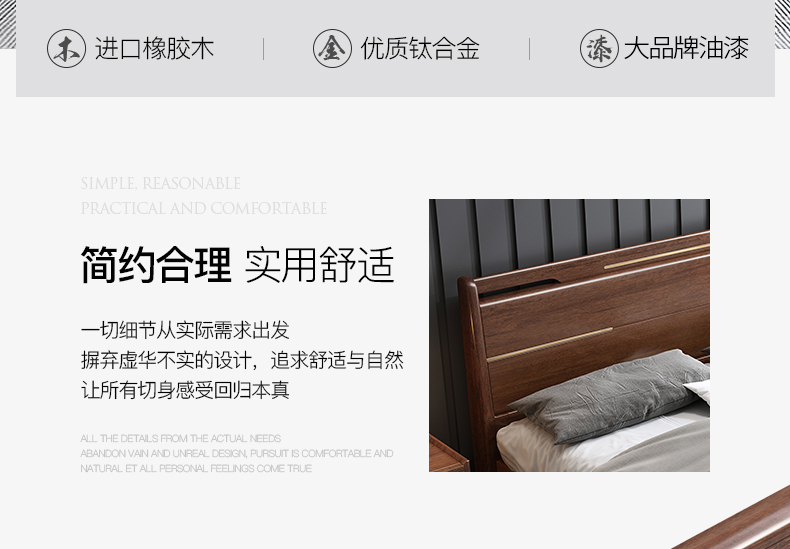Click the circular 木 wood icon
This screenshot has height=549, width=790.
click(67, 48)
